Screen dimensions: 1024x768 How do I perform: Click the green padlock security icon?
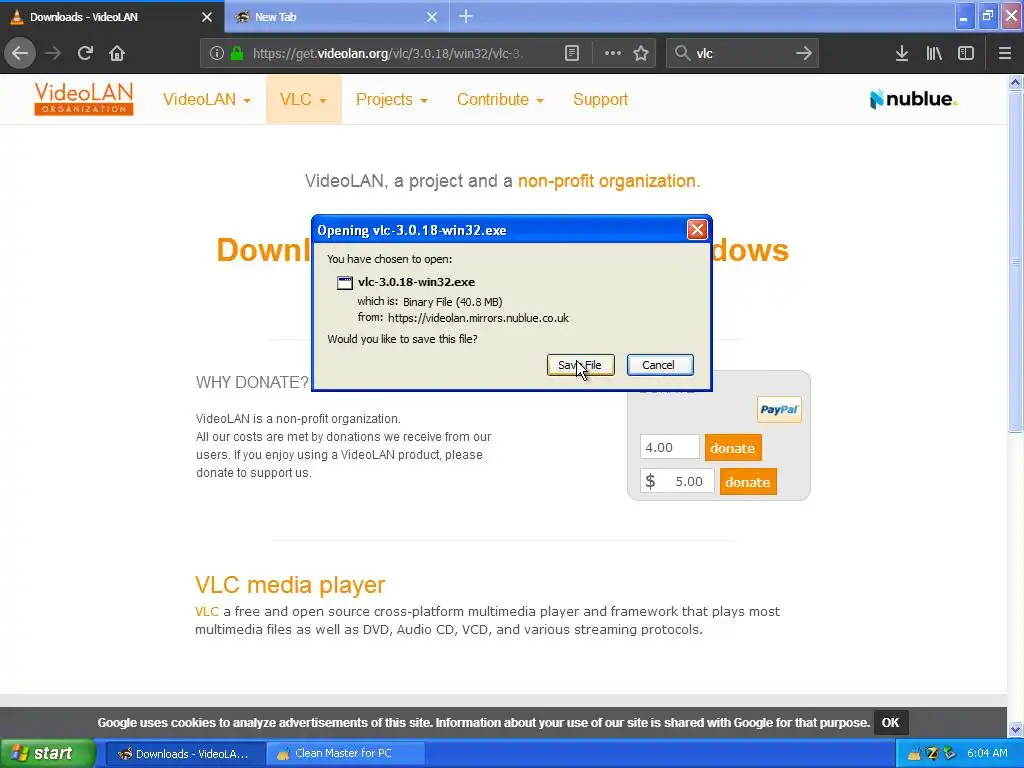(x=237, y=54)
